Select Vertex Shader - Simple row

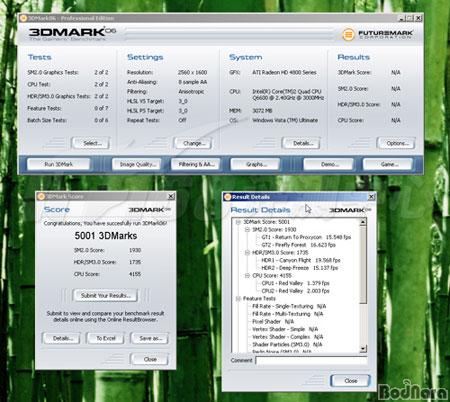[x=285, y=329]
